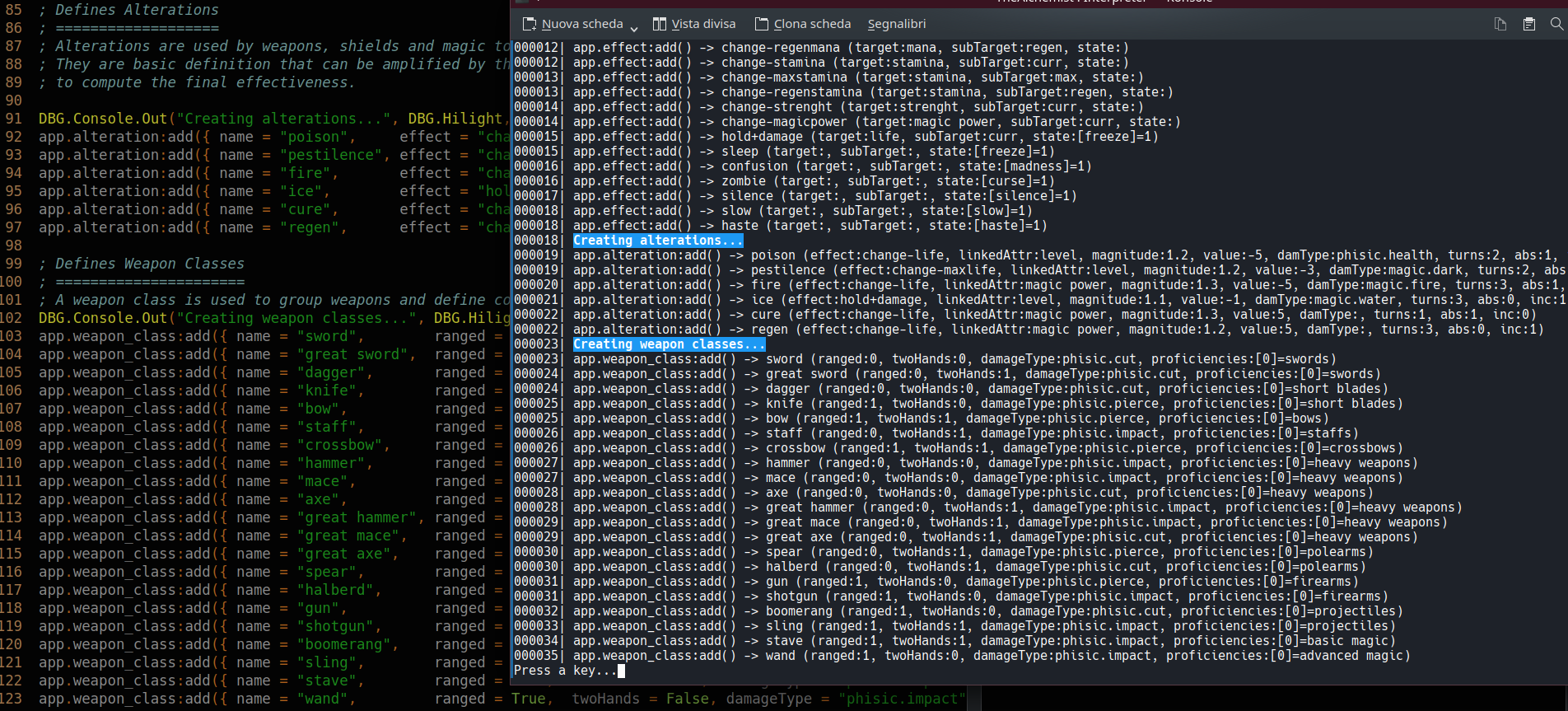Click "halberd" in the terminal output
Viewport: 1568px width, 711px height.
point(791,567)
